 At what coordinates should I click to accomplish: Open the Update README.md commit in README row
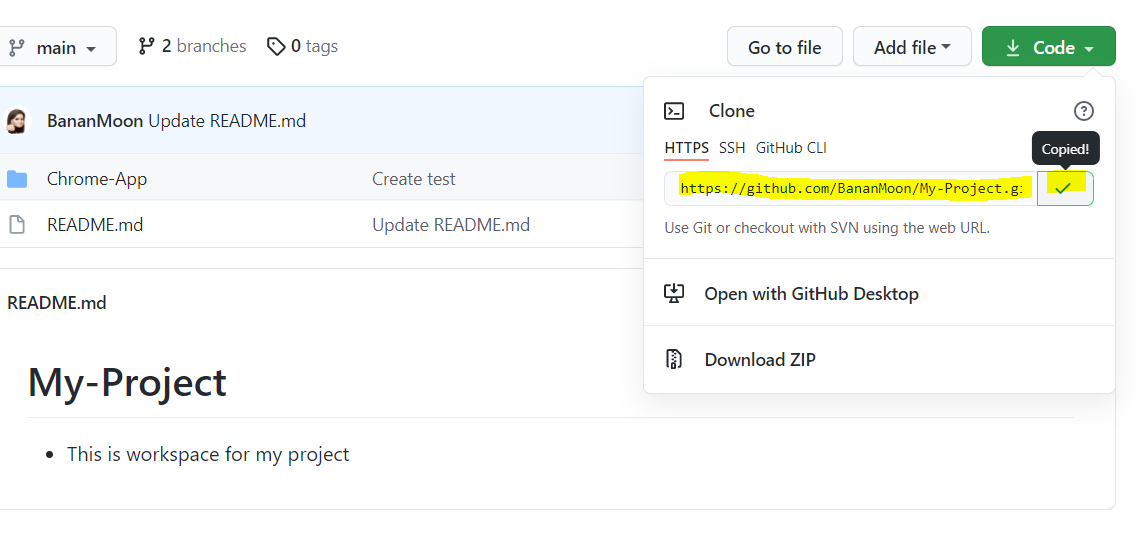pyautogui.click(x=451, y=225)
